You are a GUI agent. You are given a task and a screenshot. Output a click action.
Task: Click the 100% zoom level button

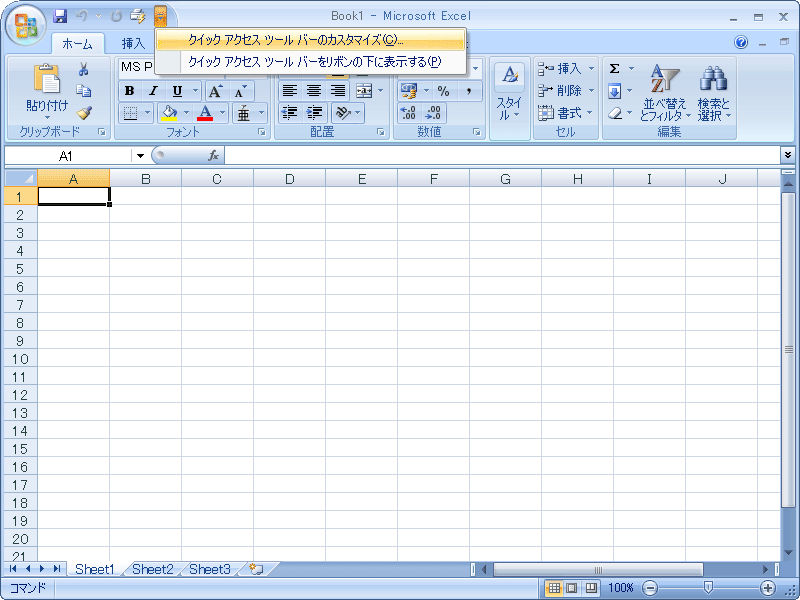click(x=621, y=588)
